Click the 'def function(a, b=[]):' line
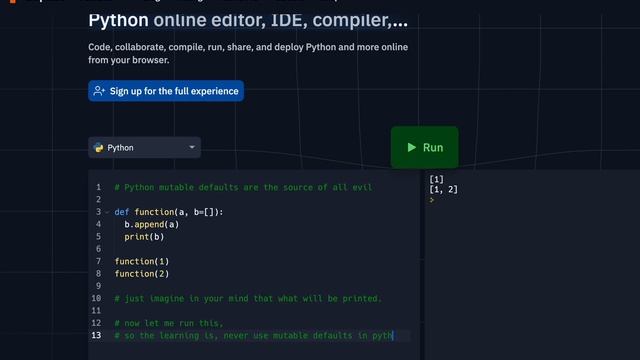 [x=169, y=212]
